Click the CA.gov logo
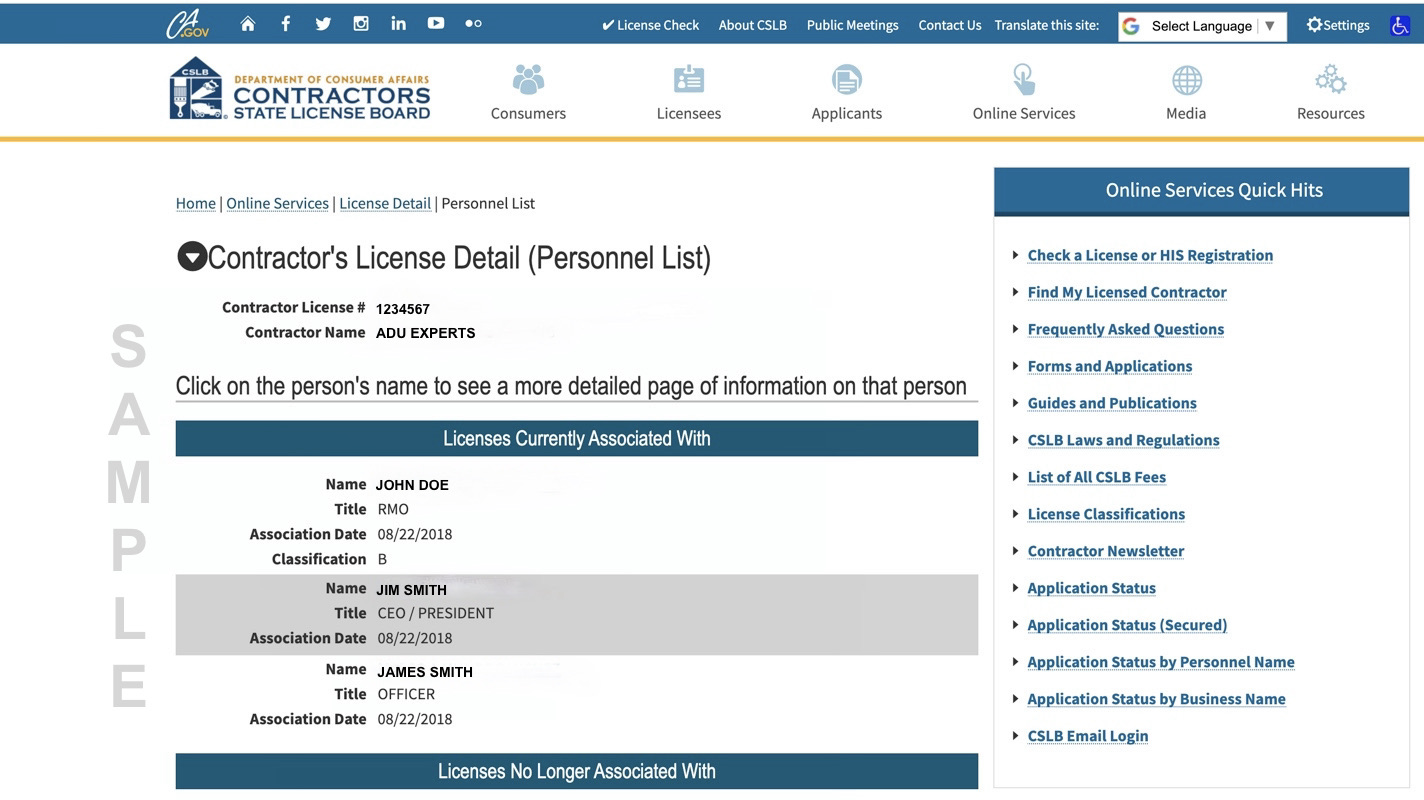Screen dimensions: 1424x800 click(188, 23)
